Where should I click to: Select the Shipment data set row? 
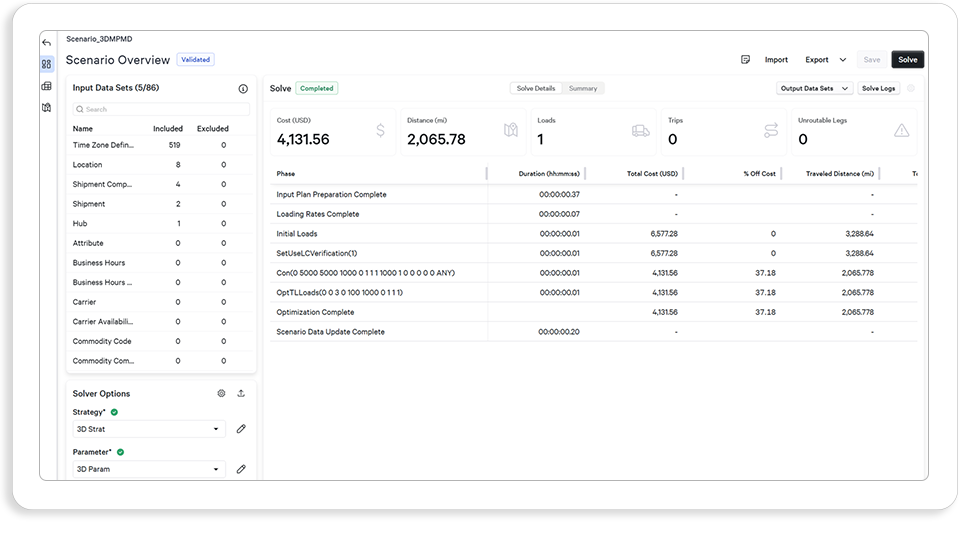pyautogui.click(x=161, y=204)
